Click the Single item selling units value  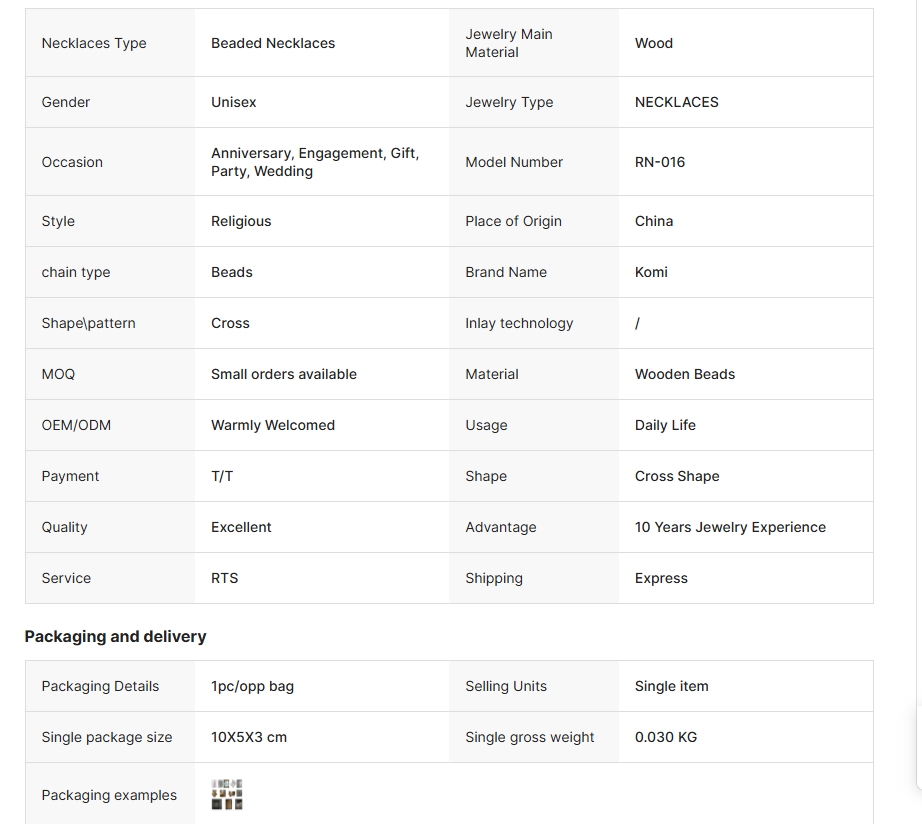pos(671,686)
